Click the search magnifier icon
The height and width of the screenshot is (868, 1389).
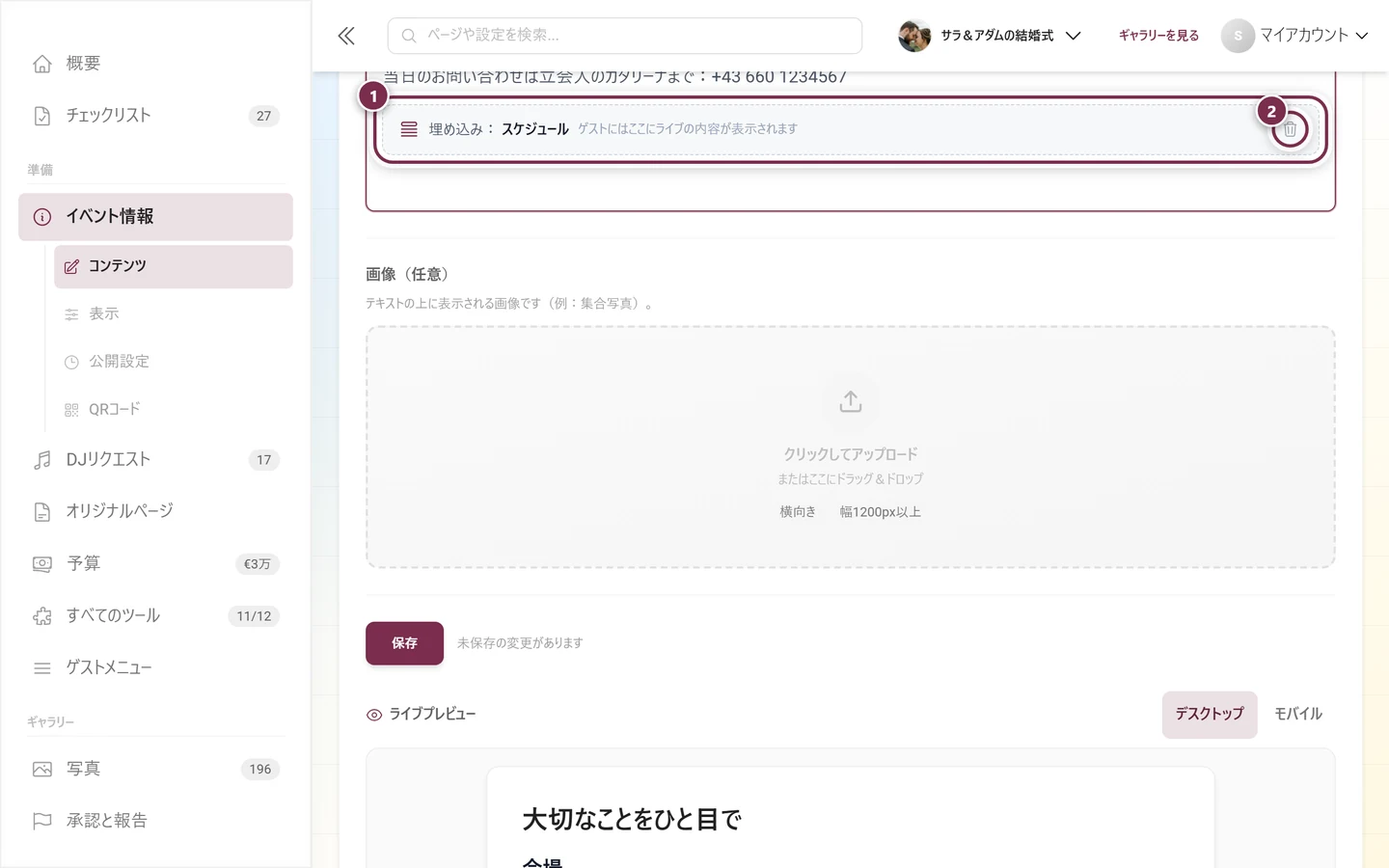click(x=409, y=36)
